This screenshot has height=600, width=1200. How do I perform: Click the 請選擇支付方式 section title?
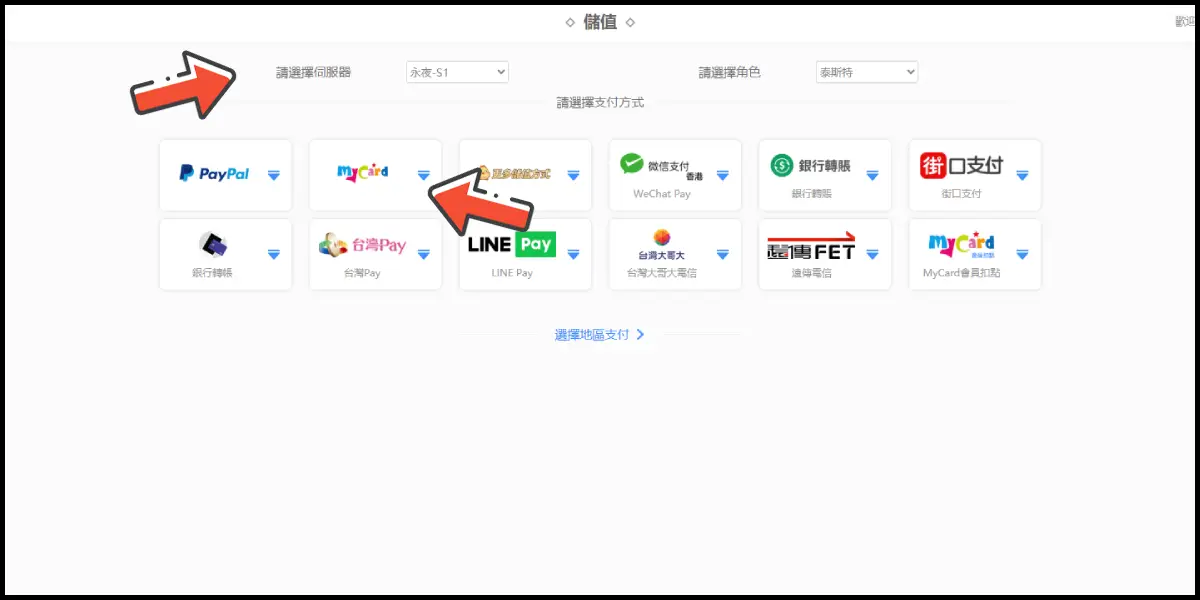[x=600, y=102]
